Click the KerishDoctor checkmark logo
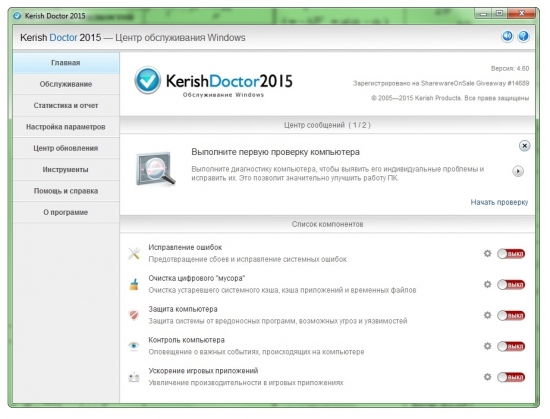The width and height of the screenshot is (550, 419). point(147,81)
